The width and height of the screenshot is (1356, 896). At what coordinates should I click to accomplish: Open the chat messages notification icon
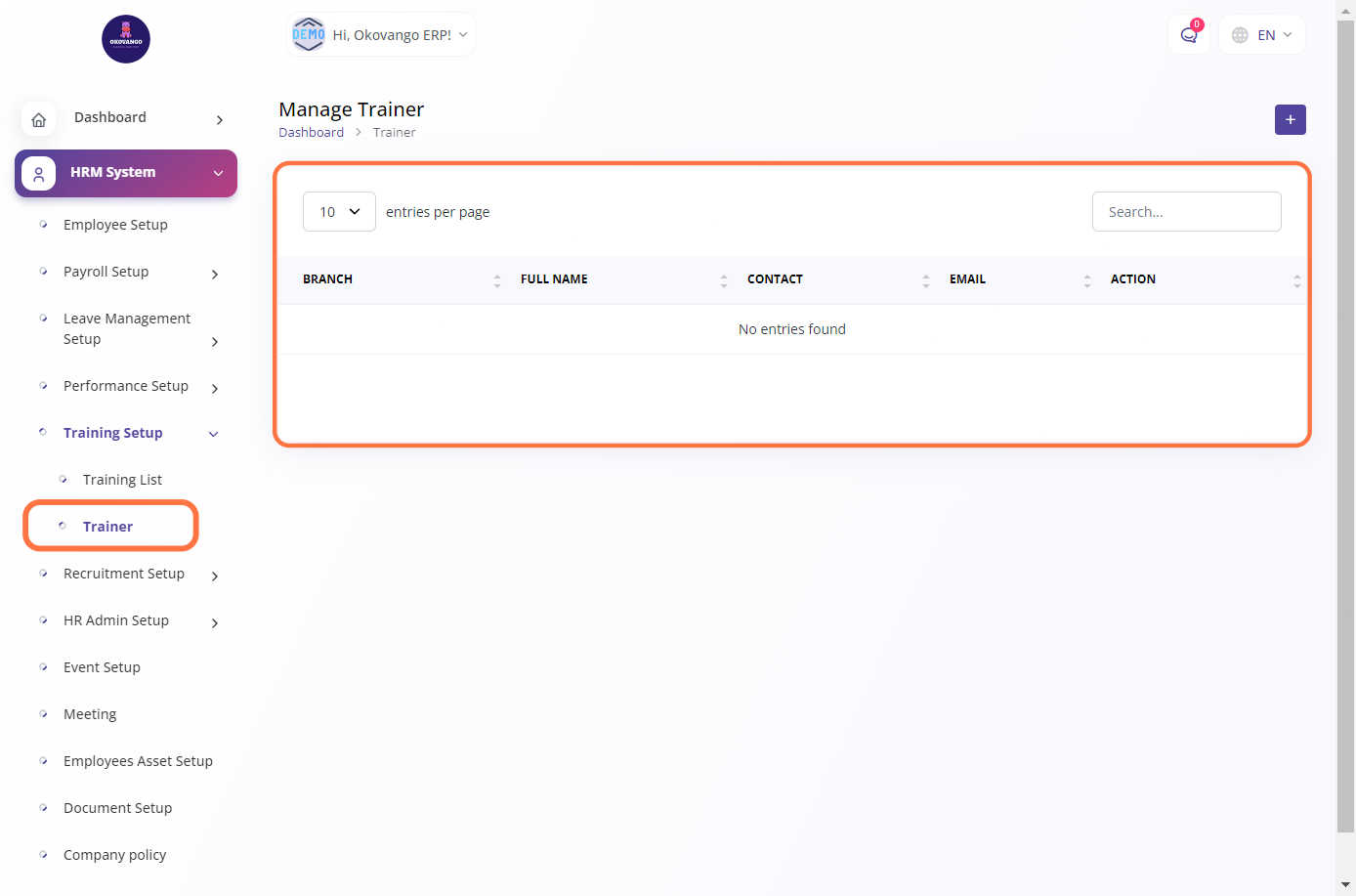[x=1189, y=35]
